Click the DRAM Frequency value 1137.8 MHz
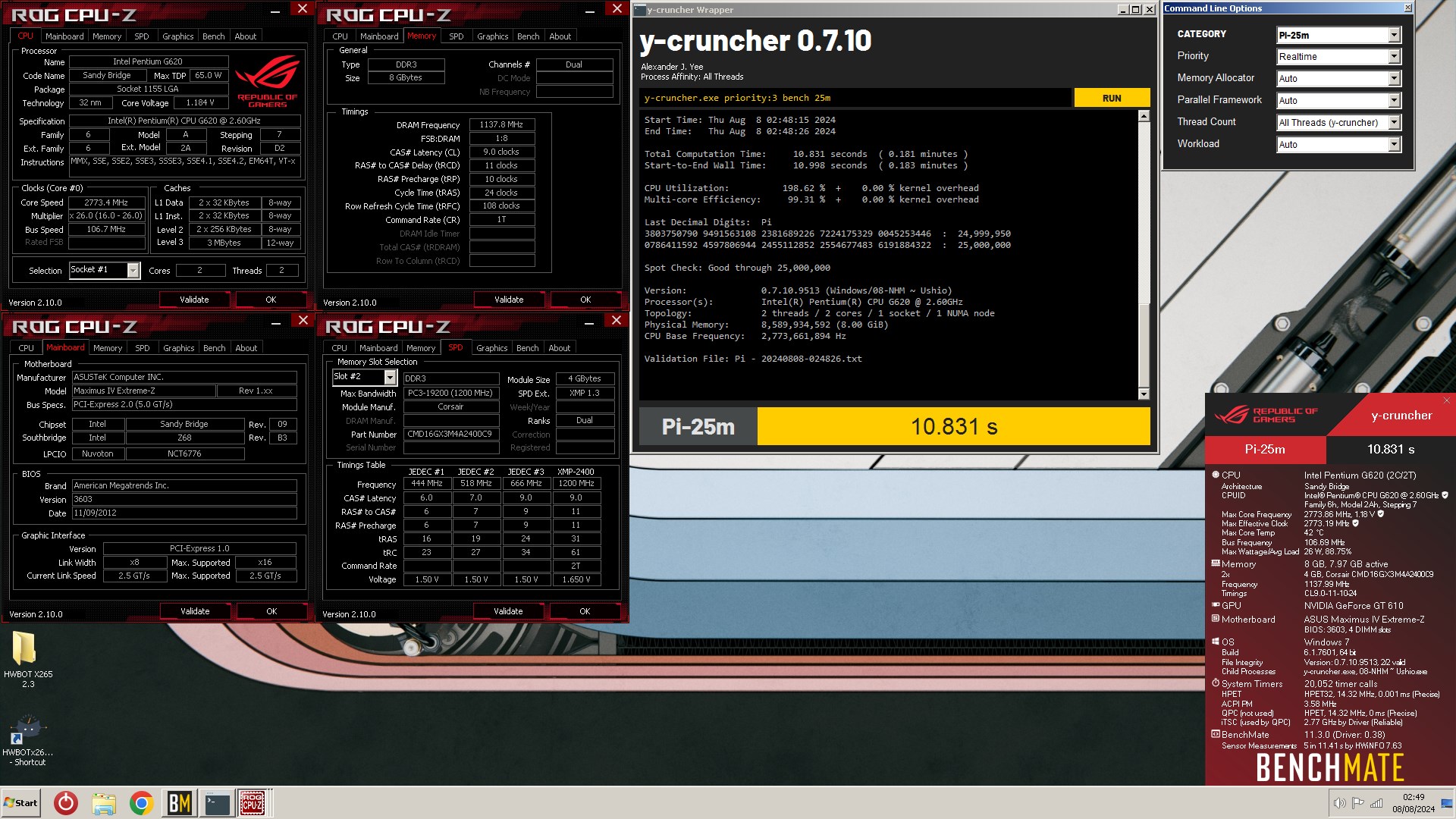1456x819 pixels. pos(501,124)
